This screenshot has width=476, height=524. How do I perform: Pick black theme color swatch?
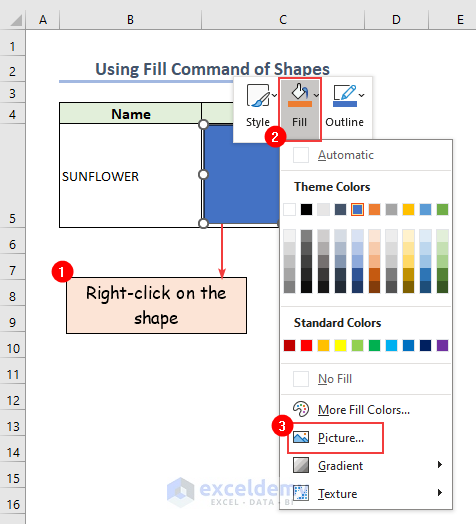coord(306,210)
